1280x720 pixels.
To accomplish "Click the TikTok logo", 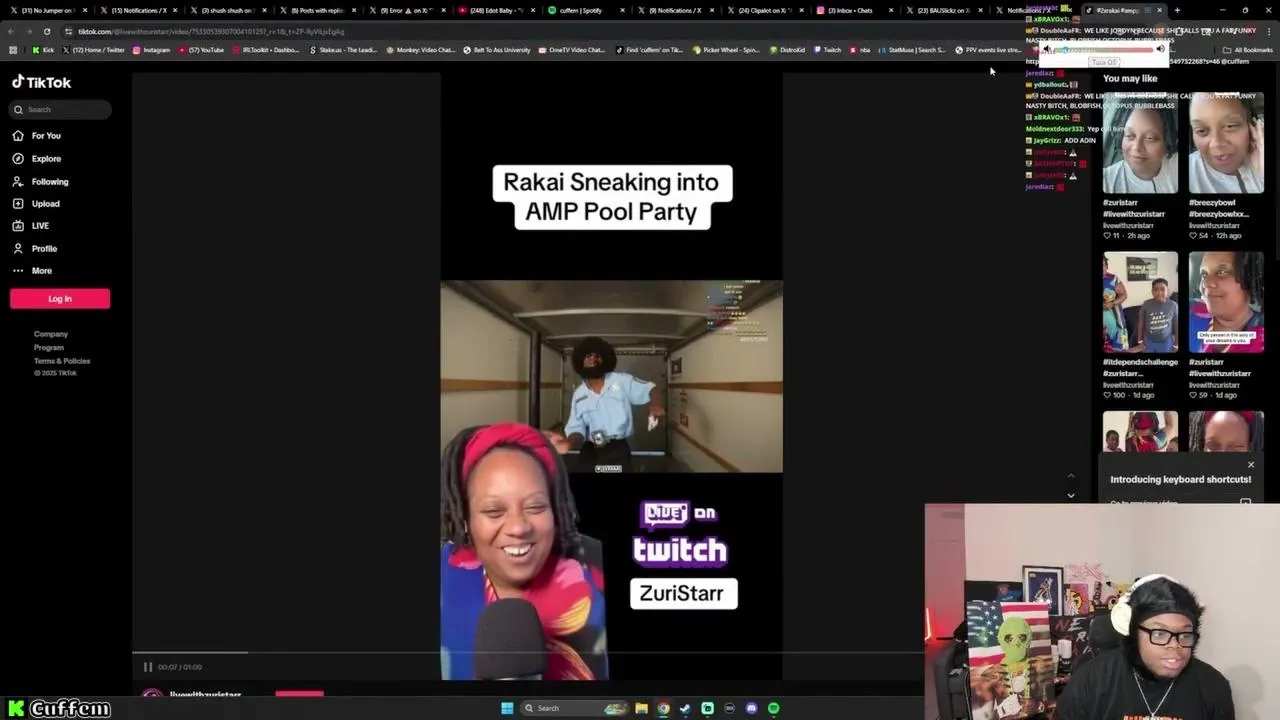I will pyautogui.click(x=41, y=82).
